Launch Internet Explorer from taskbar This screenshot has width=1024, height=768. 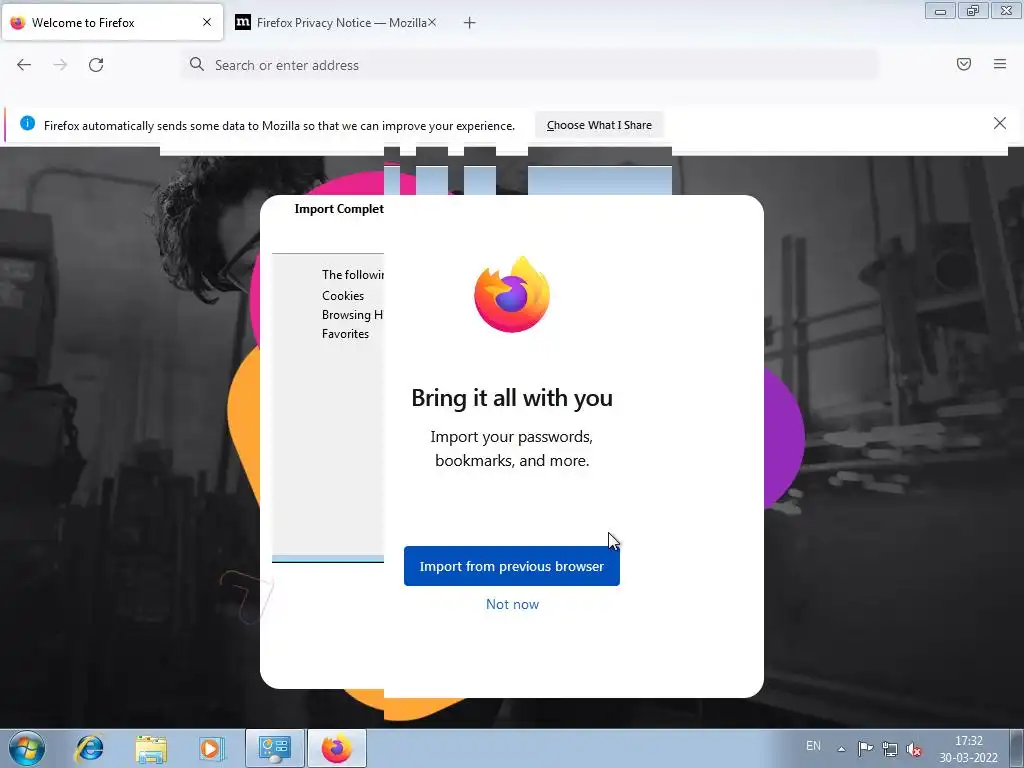point(89,748)
